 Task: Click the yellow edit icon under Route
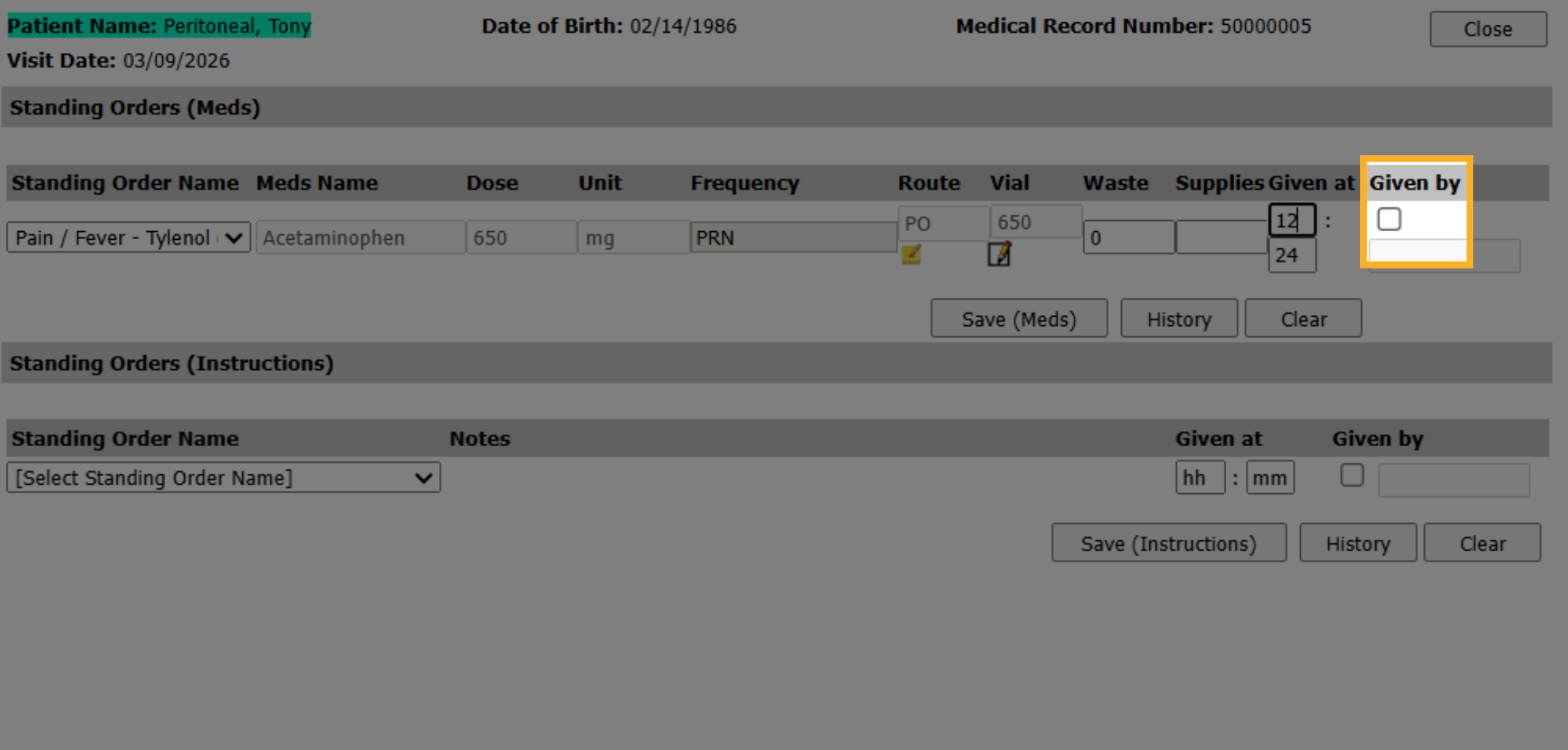pos(911,254)
